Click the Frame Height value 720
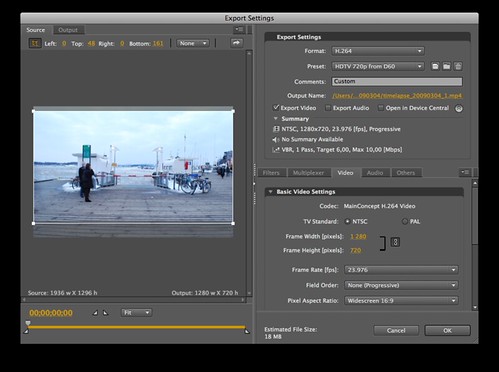 (356, 250)
